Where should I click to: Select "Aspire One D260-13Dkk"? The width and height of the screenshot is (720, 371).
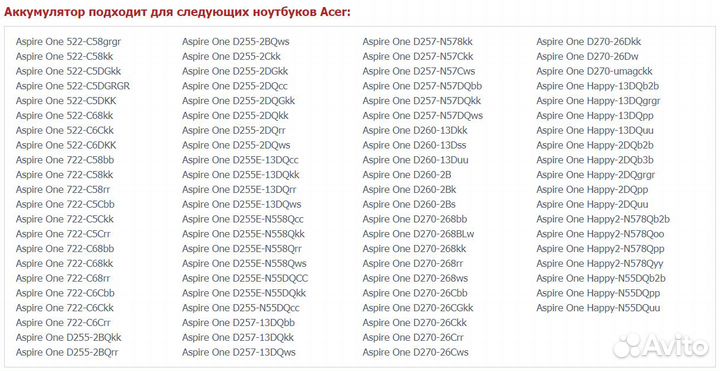pyautogui.click(x=415, y=130)
